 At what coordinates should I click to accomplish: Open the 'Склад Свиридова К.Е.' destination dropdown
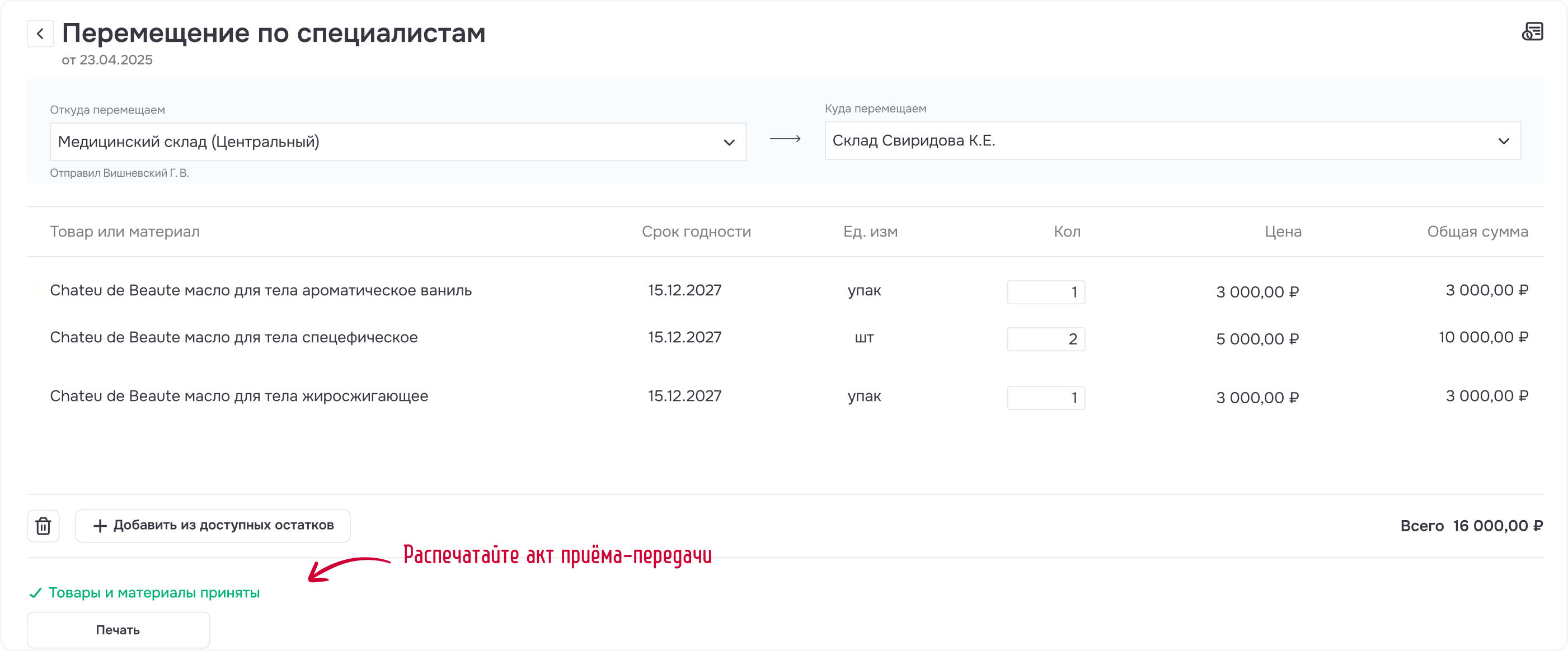pyautogui.click(x=1172, y=140)
